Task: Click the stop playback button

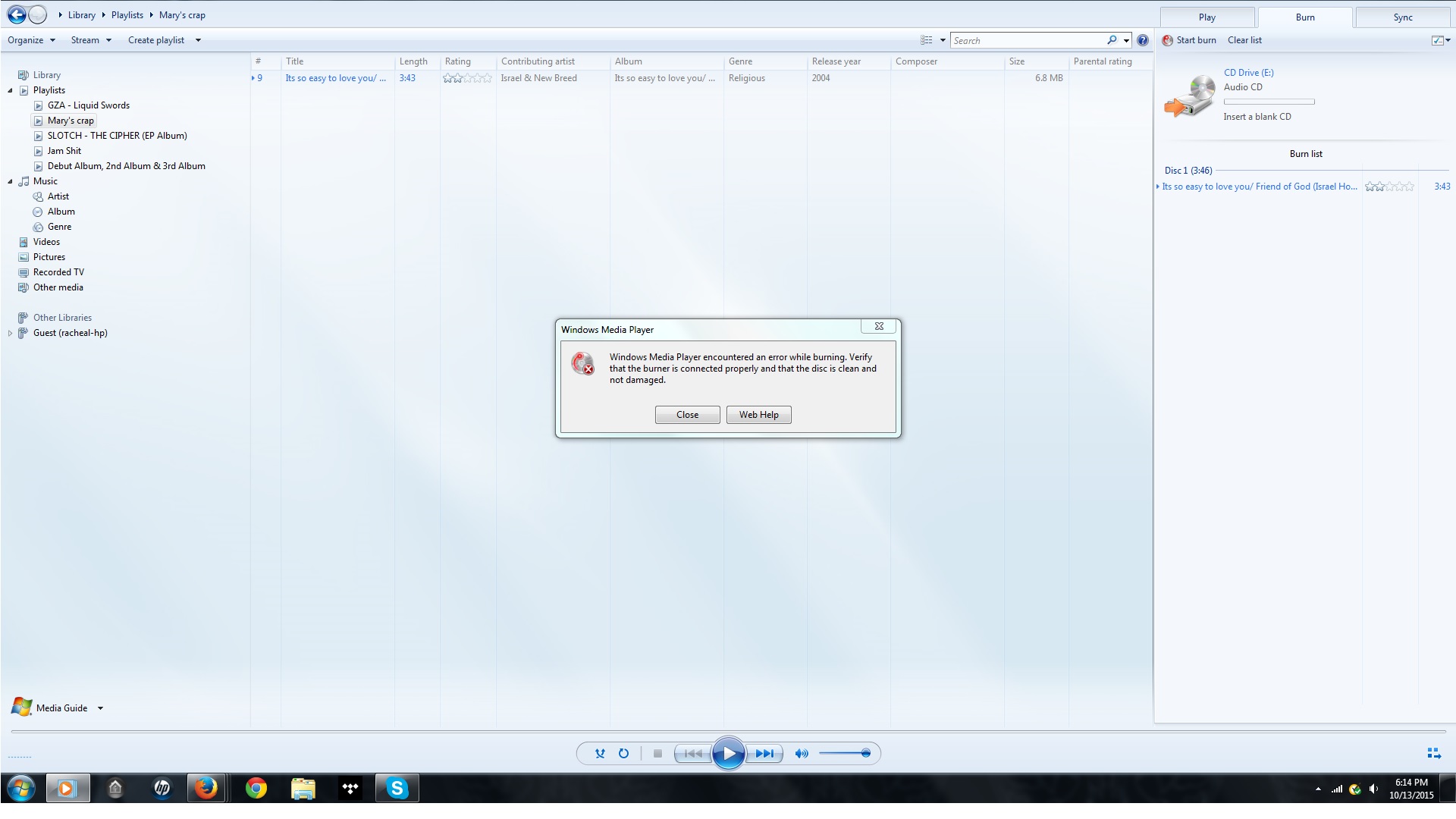Action: [657, 753]
